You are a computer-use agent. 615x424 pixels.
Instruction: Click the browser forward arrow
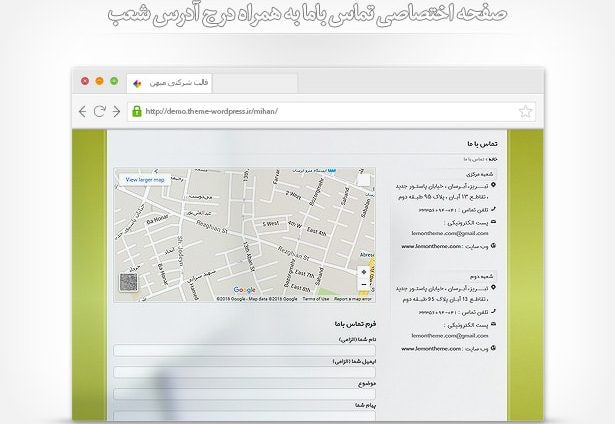pos(116,111)
